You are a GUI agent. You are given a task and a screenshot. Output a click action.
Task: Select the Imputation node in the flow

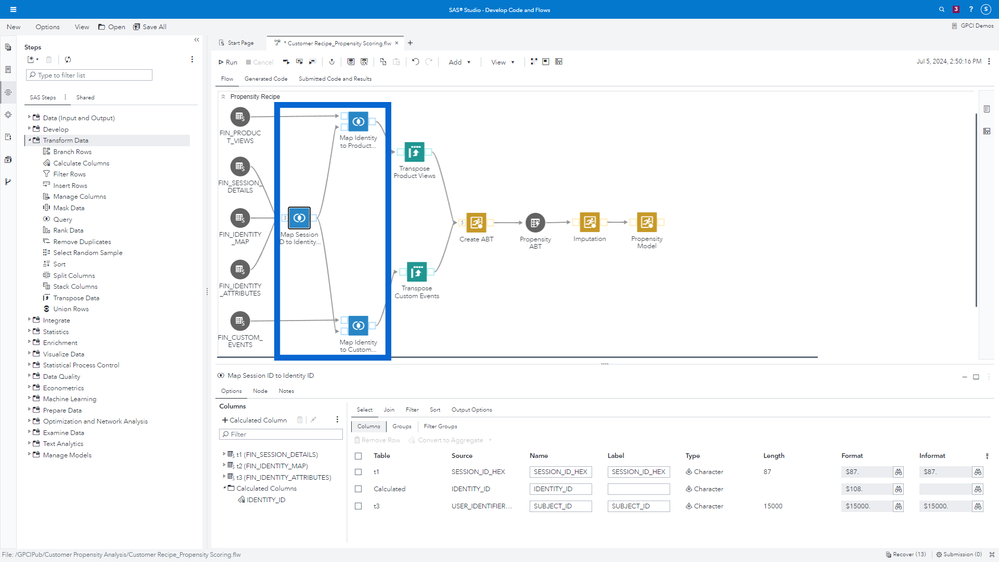(x=590, y=222)
